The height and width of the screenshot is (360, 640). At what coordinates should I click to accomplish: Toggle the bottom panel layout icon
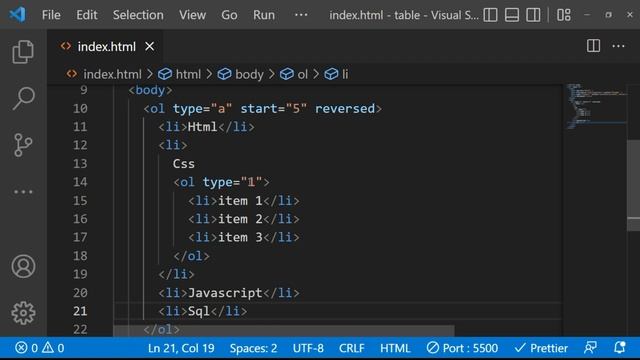(512, 15)
